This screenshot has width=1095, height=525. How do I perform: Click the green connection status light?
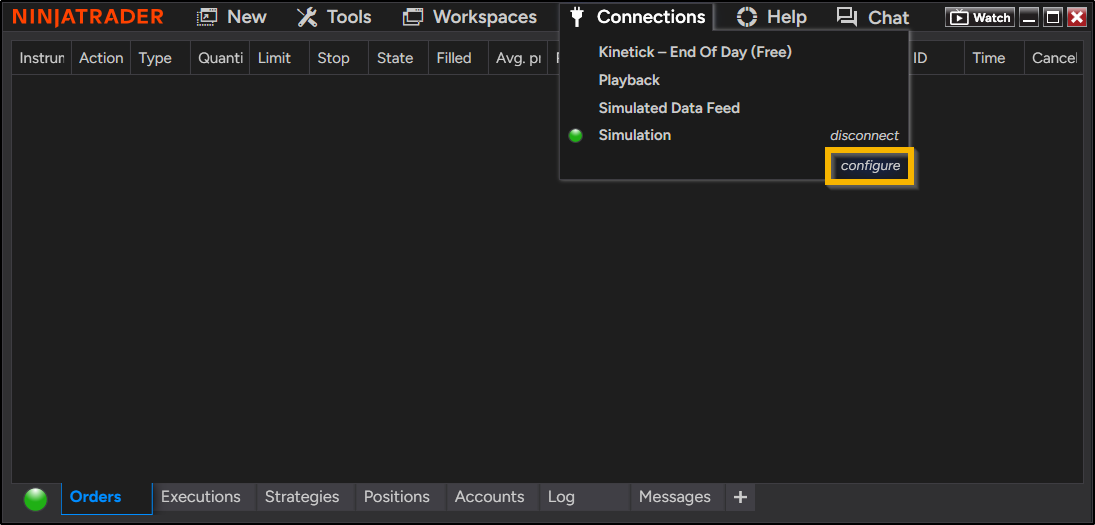[36, 499]
